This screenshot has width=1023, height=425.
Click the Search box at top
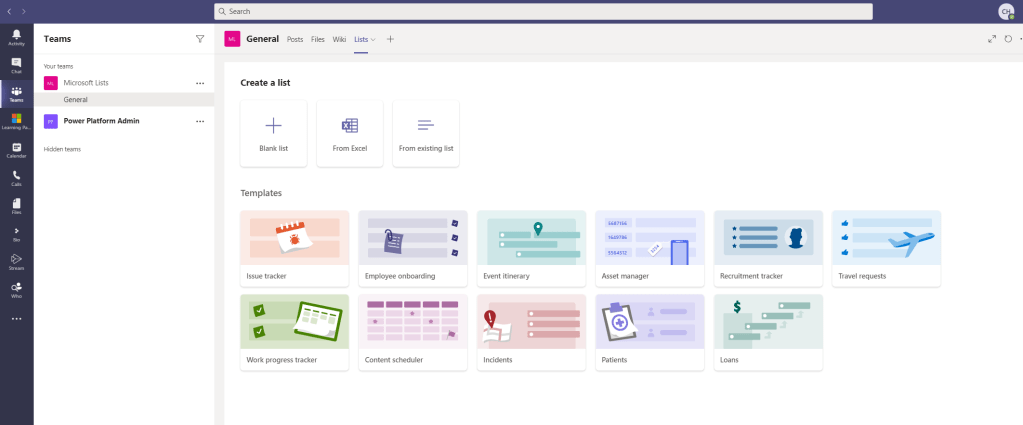(x=543, y=11)
